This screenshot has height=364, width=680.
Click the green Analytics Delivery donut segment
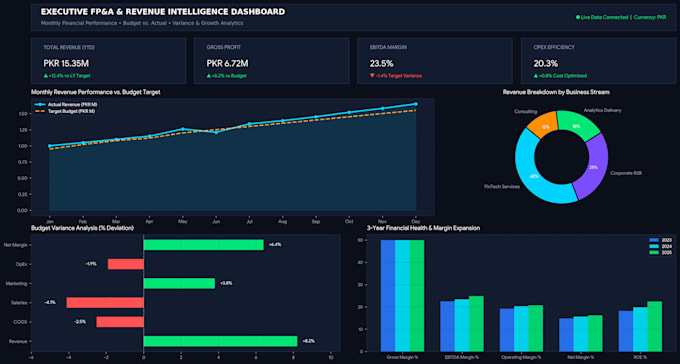(578, 125)
